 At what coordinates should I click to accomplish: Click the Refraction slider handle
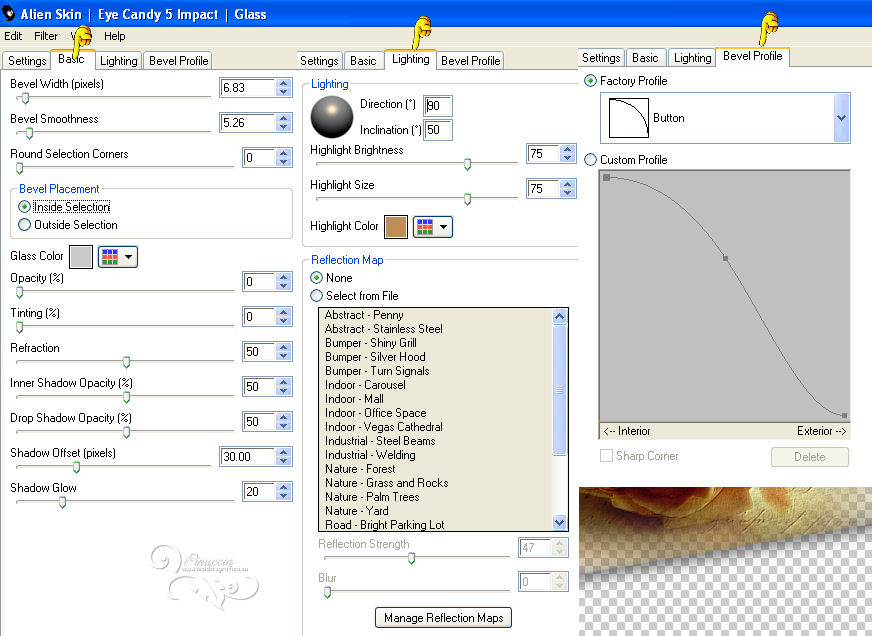pyautogui.click(x=126, y=362)
